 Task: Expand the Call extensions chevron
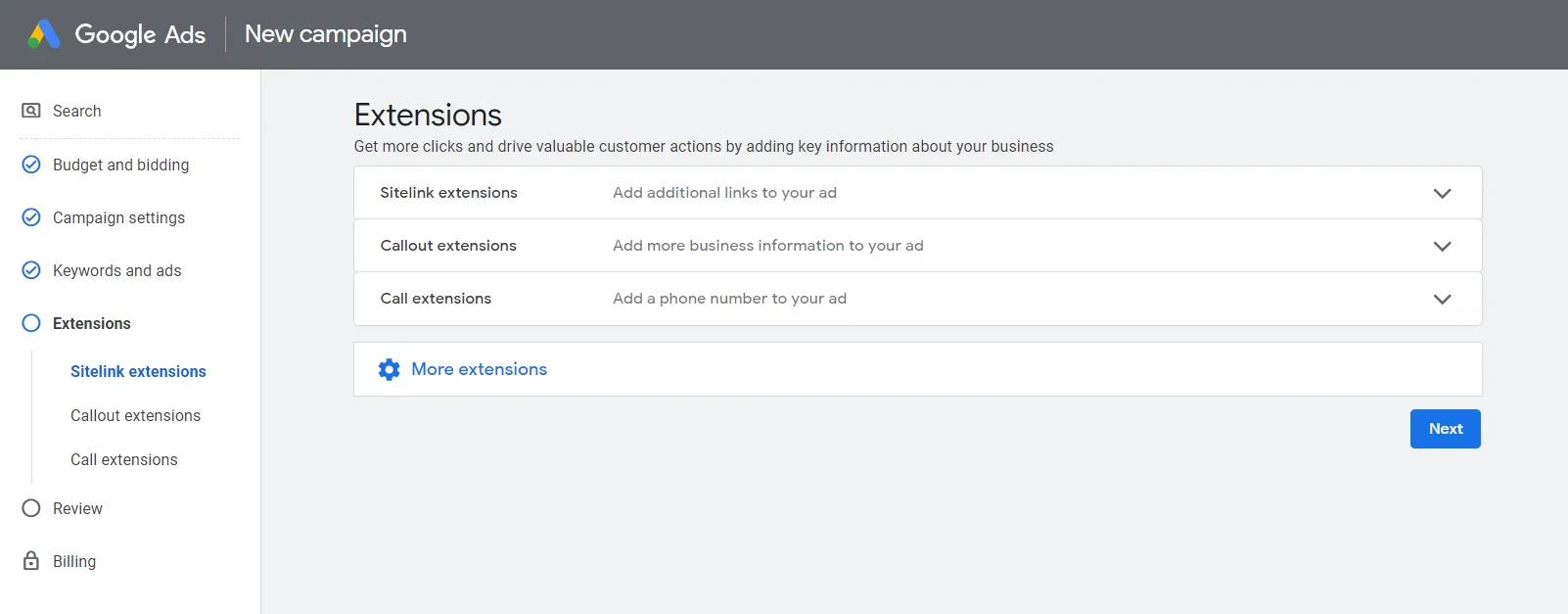pyautogui.click(x=1442, y=299)
